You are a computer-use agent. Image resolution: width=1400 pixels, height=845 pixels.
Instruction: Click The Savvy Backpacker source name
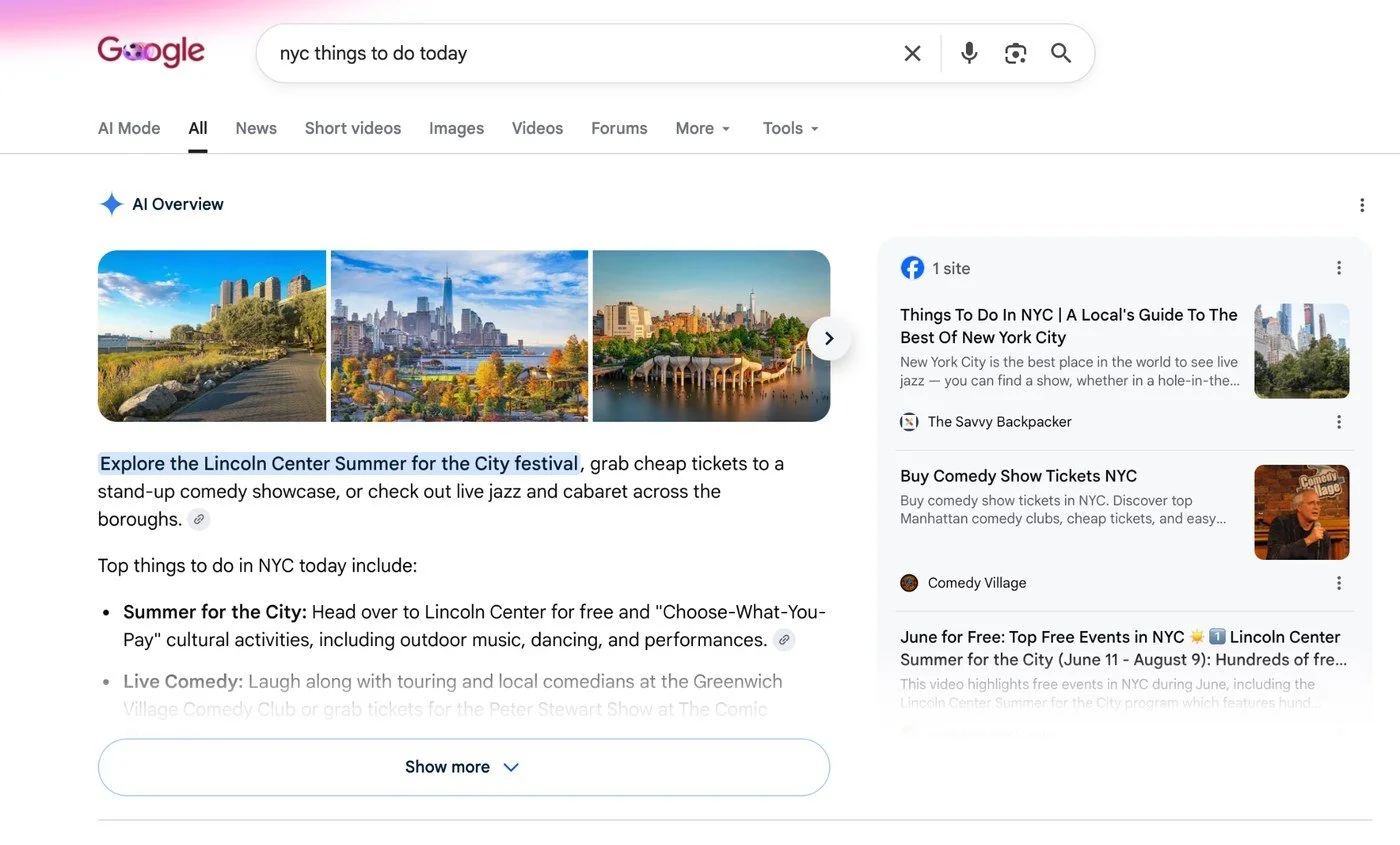pos(999,422)
